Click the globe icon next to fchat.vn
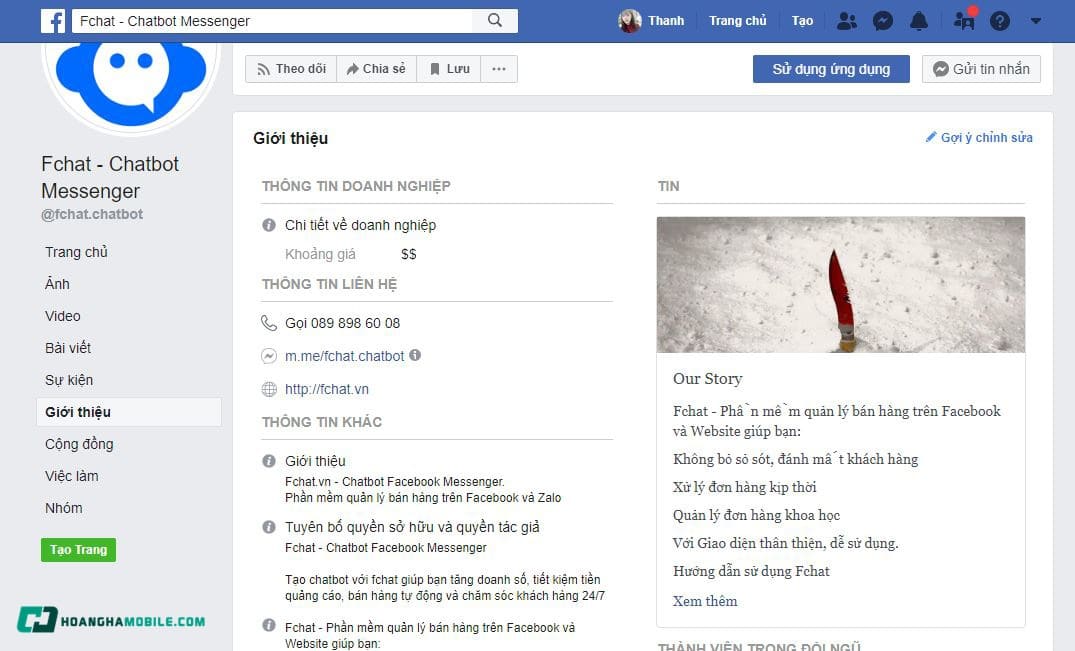Image resolution: width=1075 pixels, height=651 pixels. (269, 389)
